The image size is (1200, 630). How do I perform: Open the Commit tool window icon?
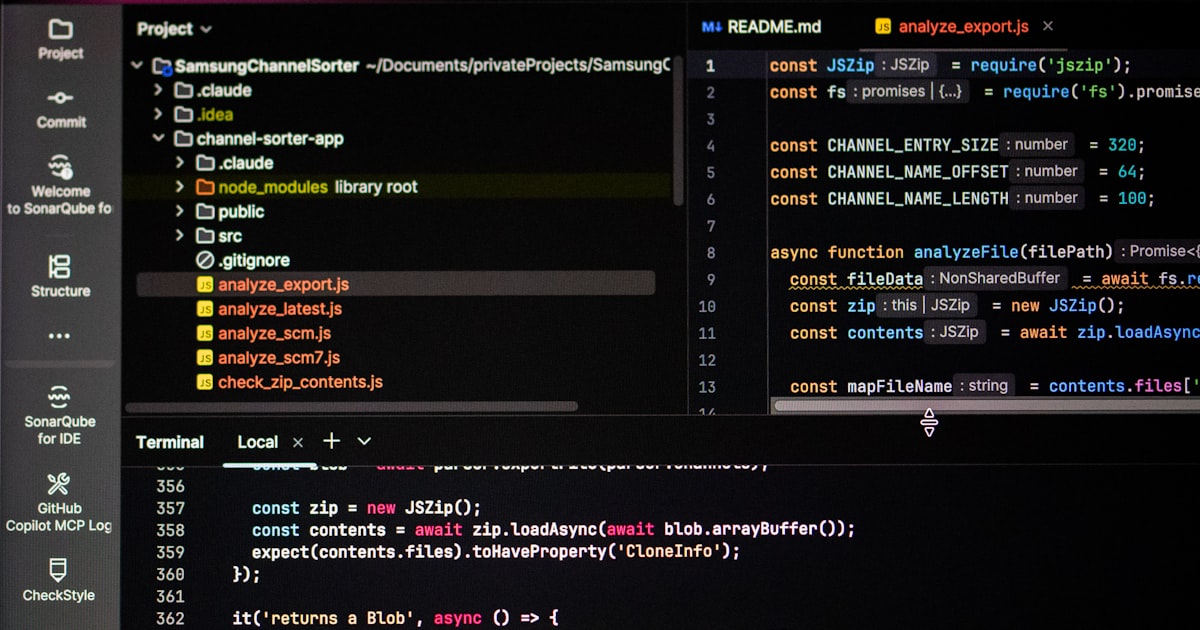coord(61,98)
